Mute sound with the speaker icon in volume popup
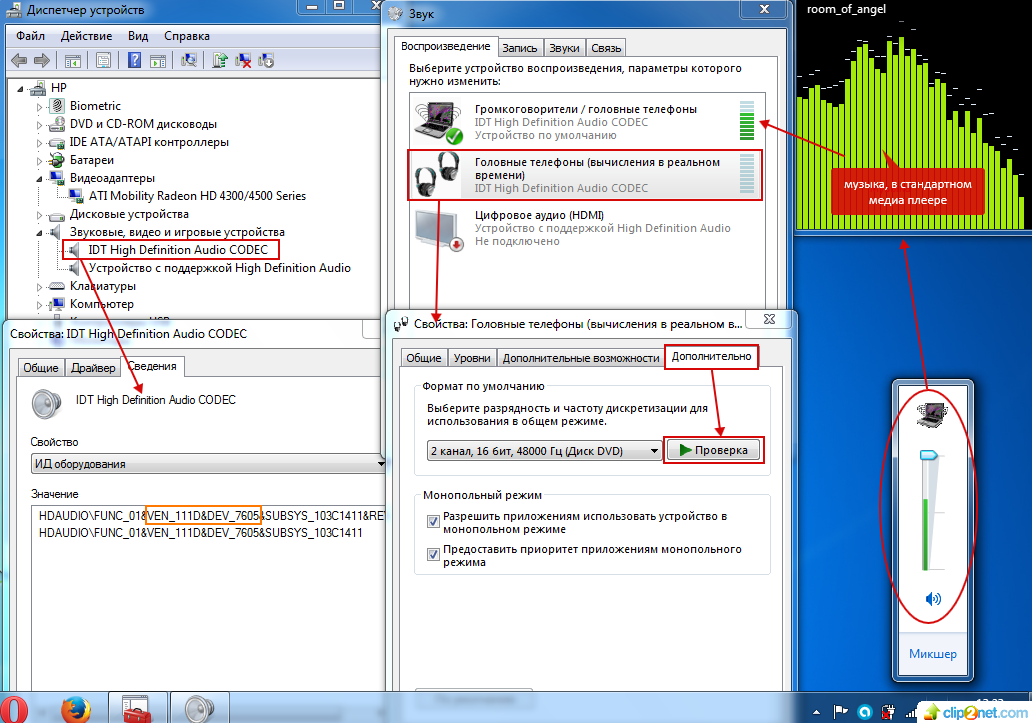This screenshot has height=723, width=1032. tap(933, 599)
